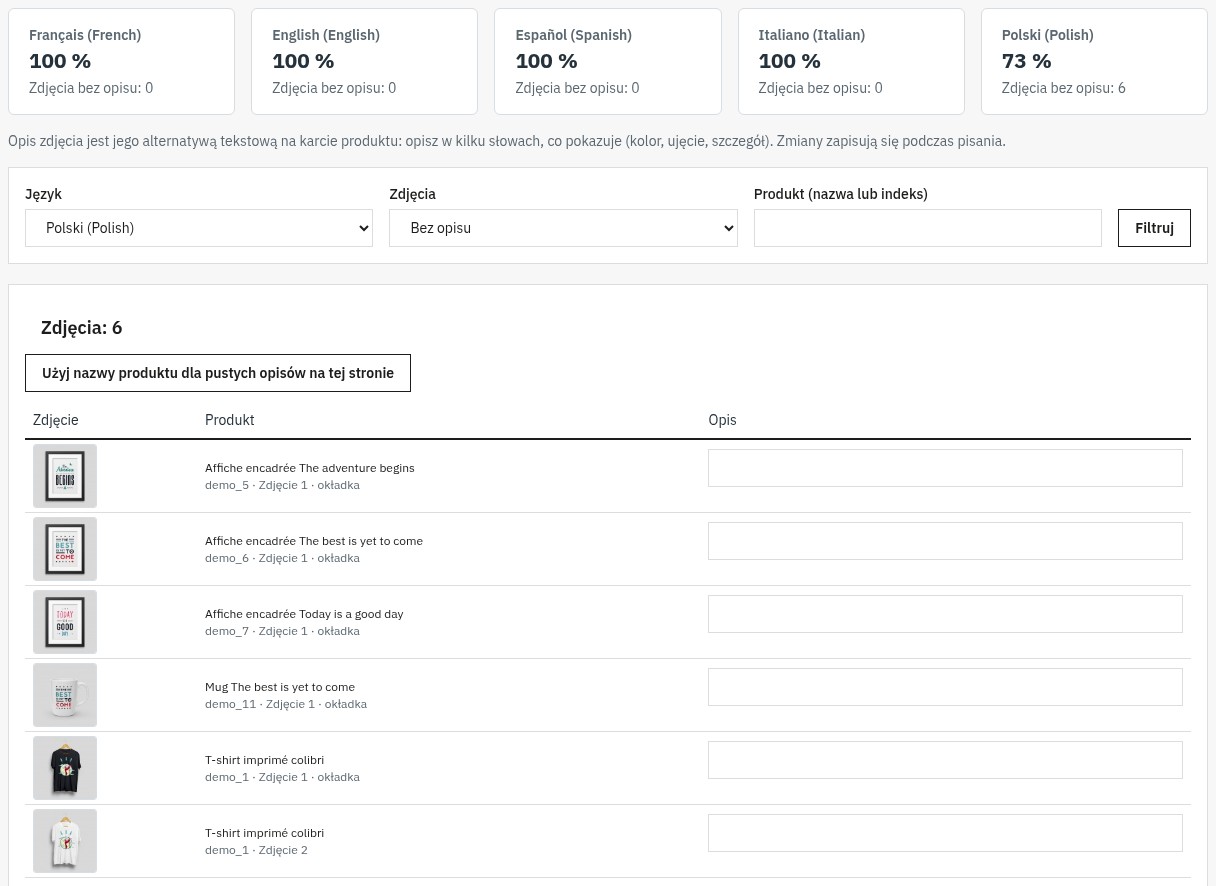Open the thumbnail for Affiche encadrée Today is a good day
The width and height of the screenshot is (1216, 886).
point(65,622)
